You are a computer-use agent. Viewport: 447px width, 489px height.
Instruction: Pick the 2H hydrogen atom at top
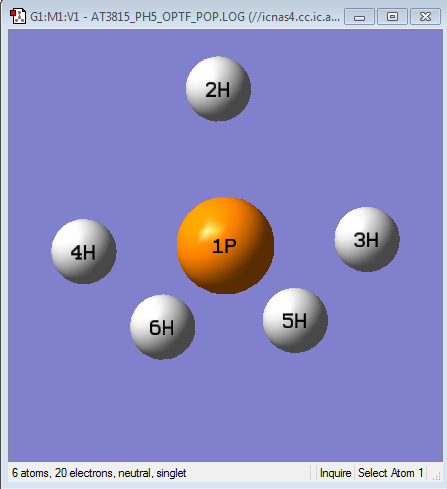click(218, 89)
